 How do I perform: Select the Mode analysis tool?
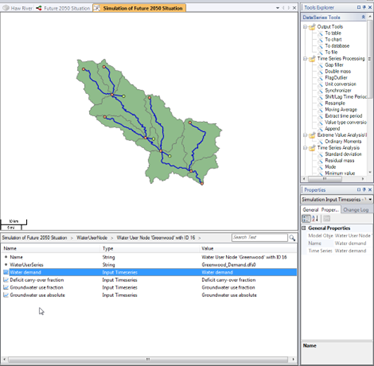click(x=330, y=167)
